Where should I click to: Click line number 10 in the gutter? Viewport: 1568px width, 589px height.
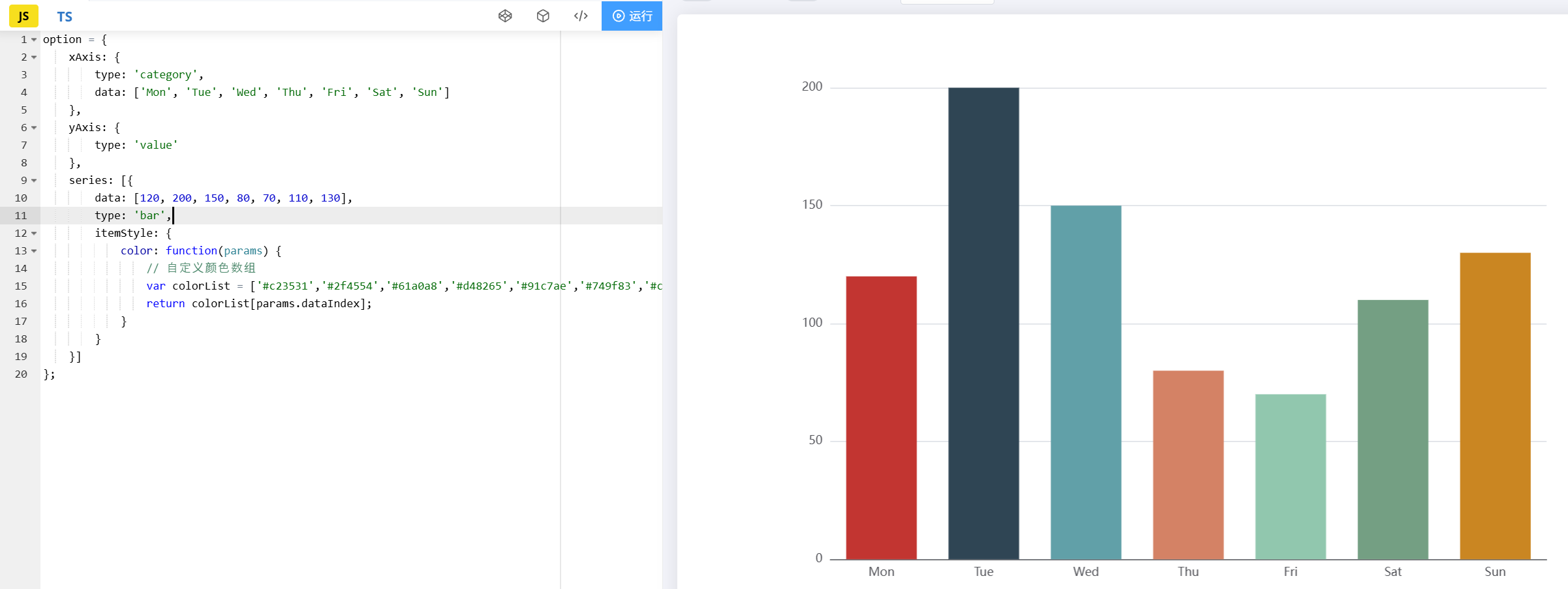pos(21,198)
